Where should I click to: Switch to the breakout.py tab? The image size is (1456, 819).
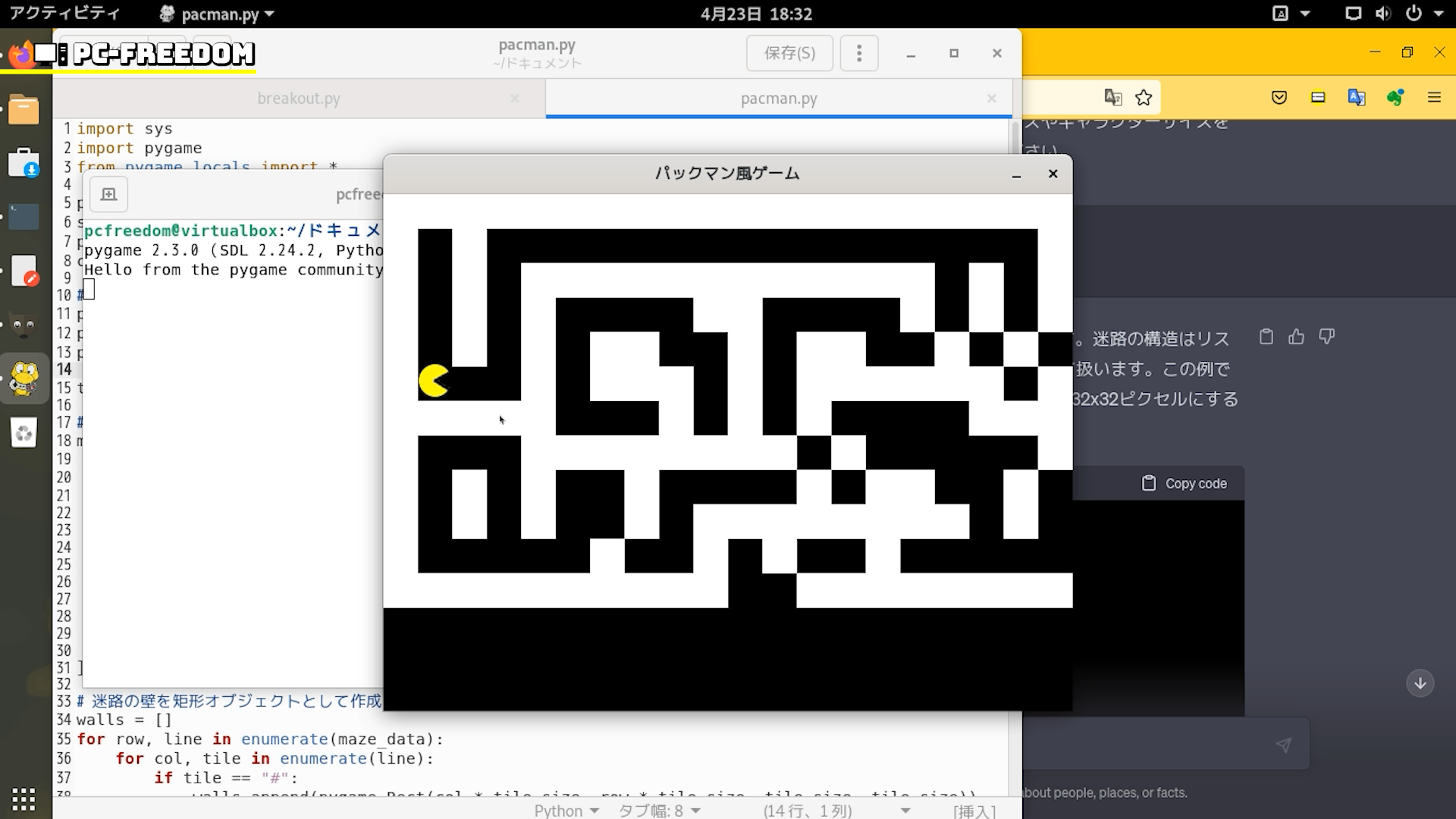click(299, 99)
